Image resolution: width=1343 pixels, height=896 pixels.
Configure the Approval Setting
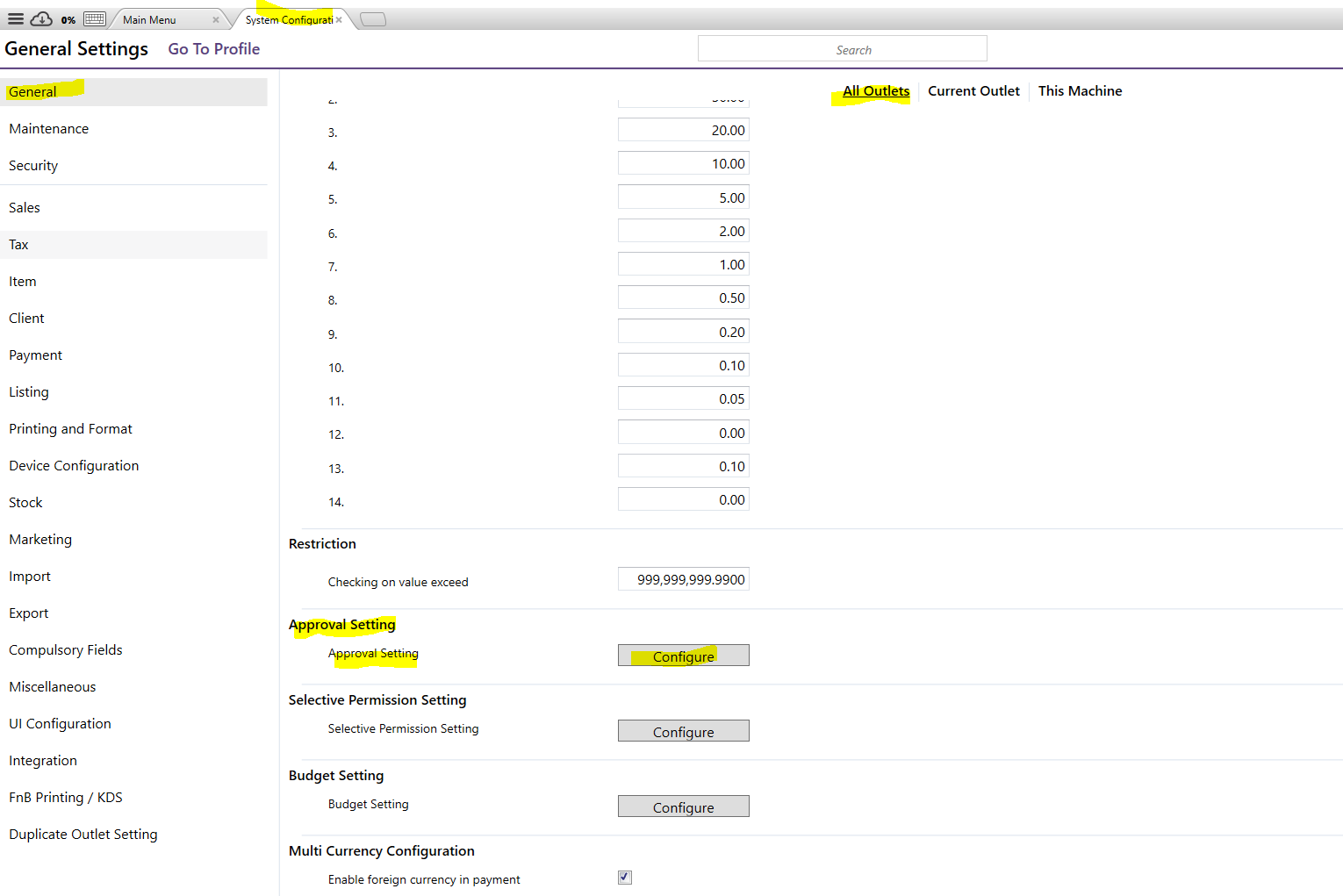point(683,656)
